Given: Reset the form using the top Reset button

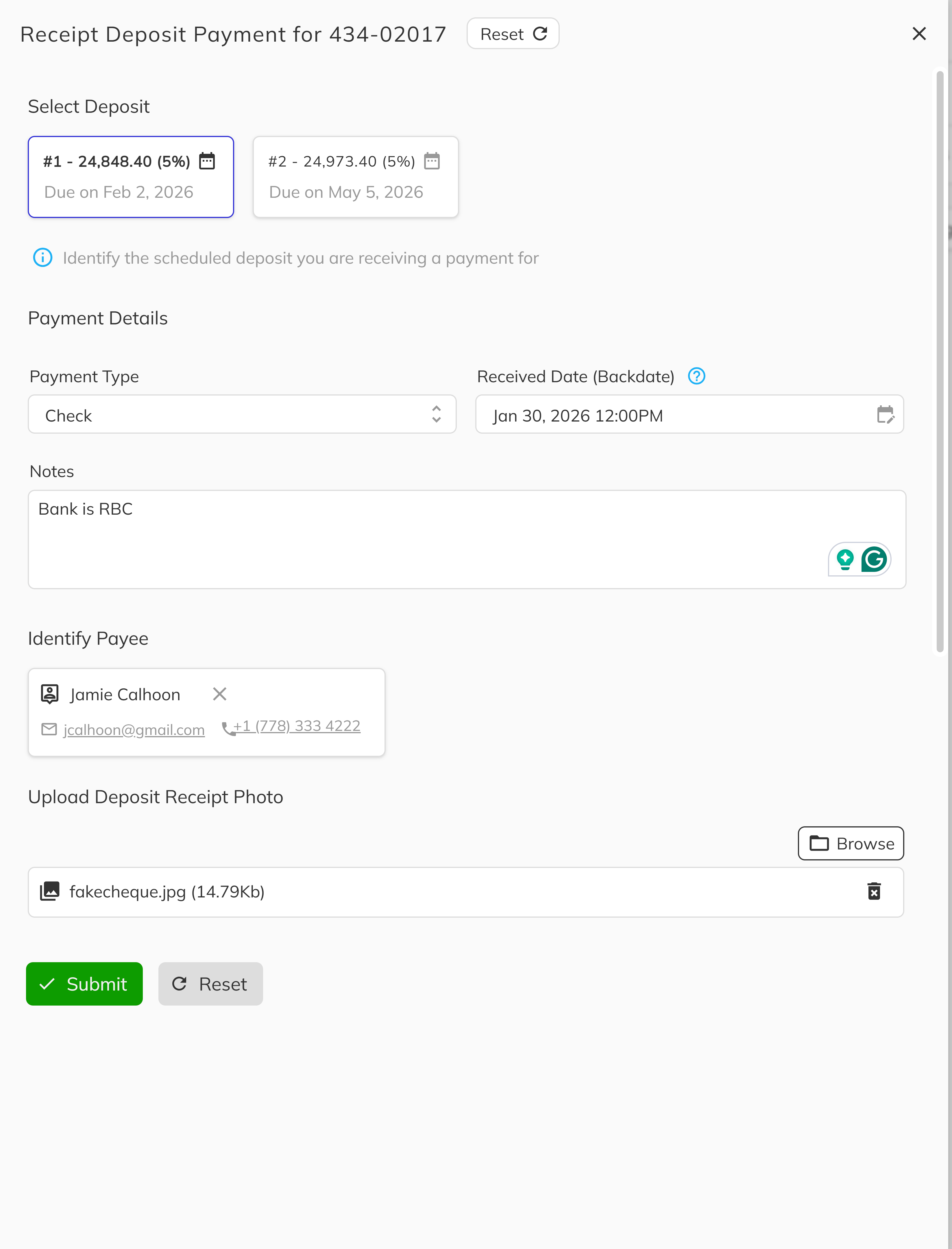Looking at the screenshot, I should click(x=512, y=34).
